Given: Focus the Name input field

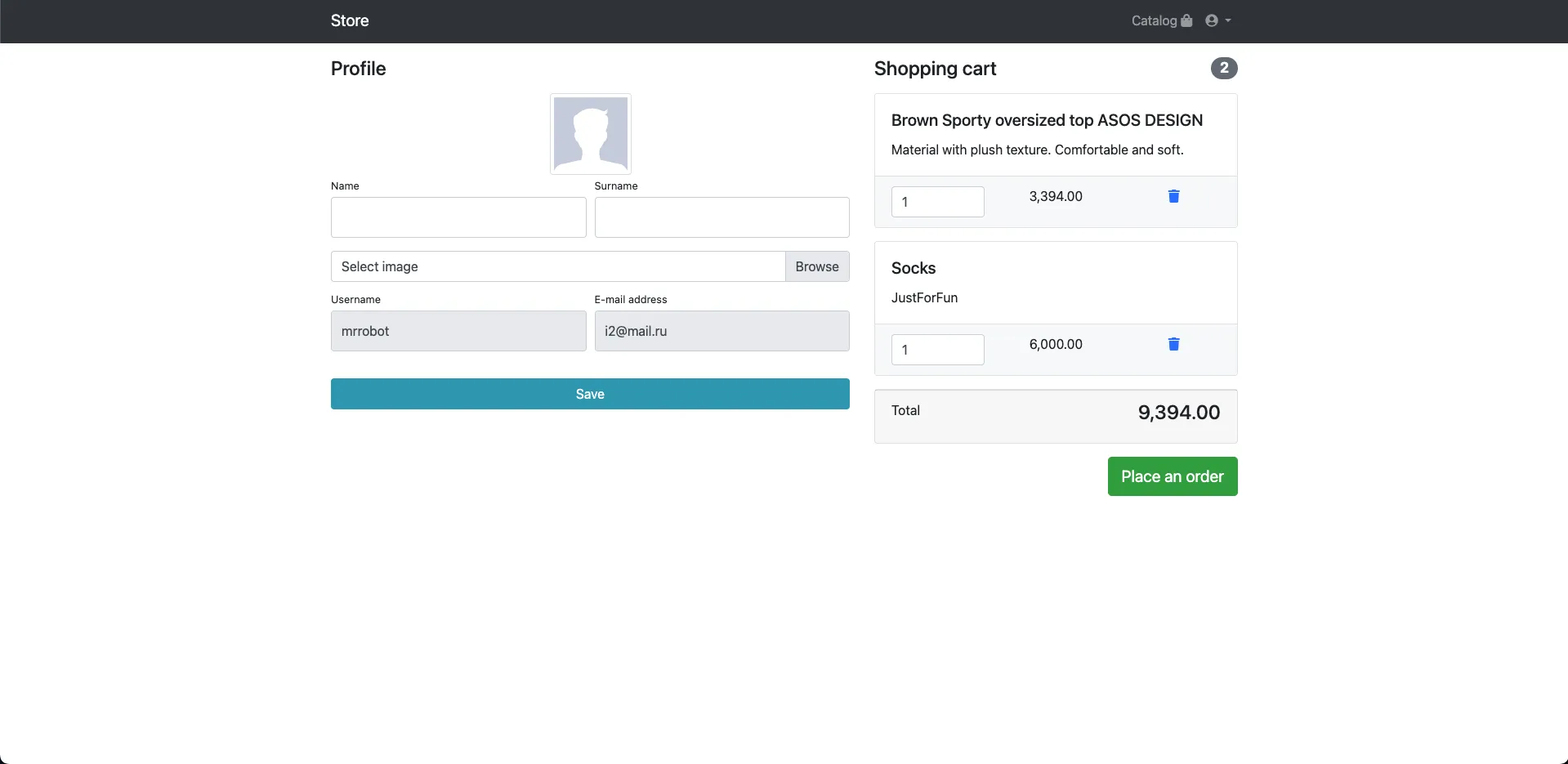Looking at the screenshot, I should click(458, 217).
